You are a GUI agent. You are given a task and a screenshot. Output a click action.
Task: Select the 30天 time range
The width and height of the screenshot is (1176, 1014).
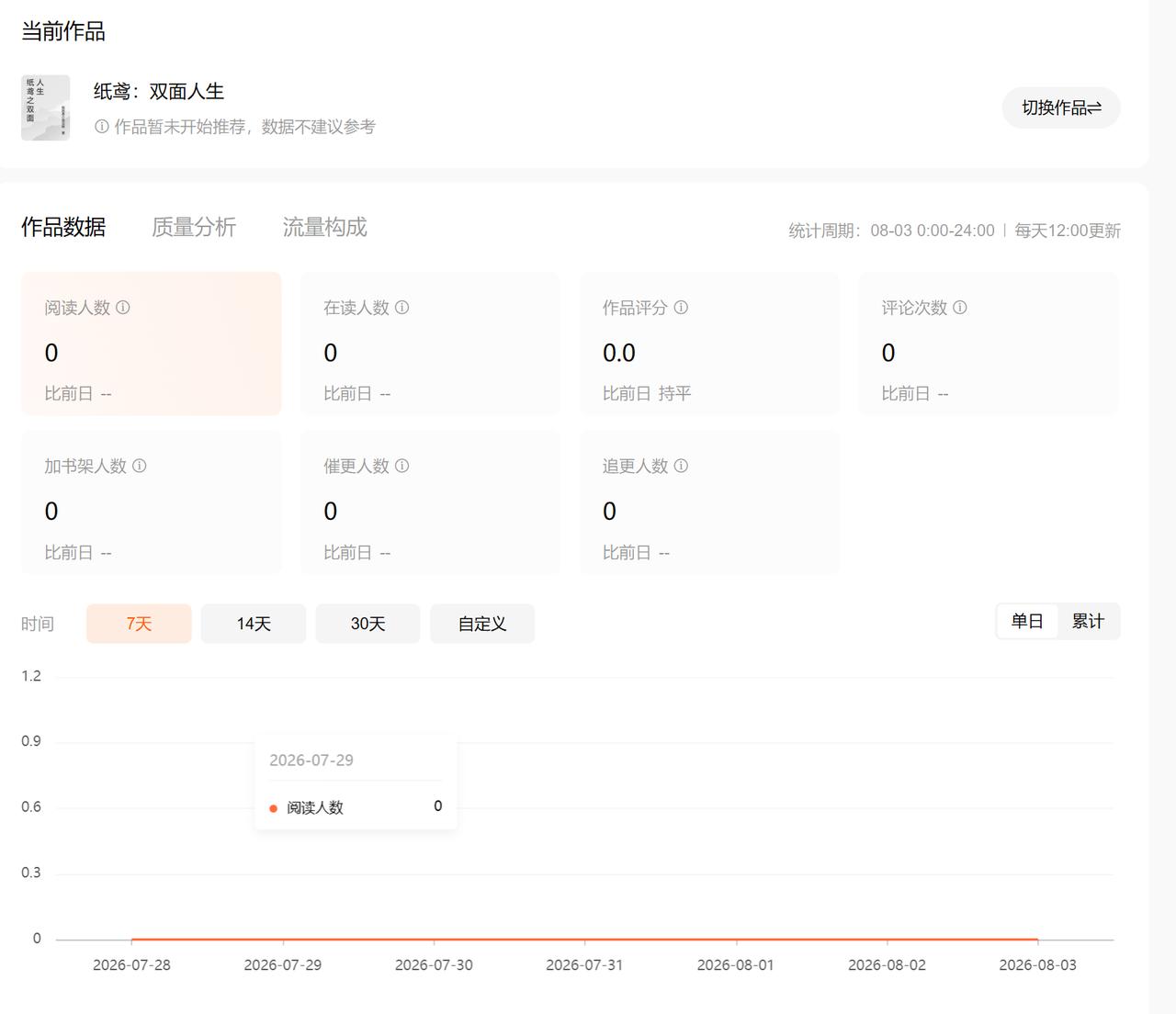[367, 624]
